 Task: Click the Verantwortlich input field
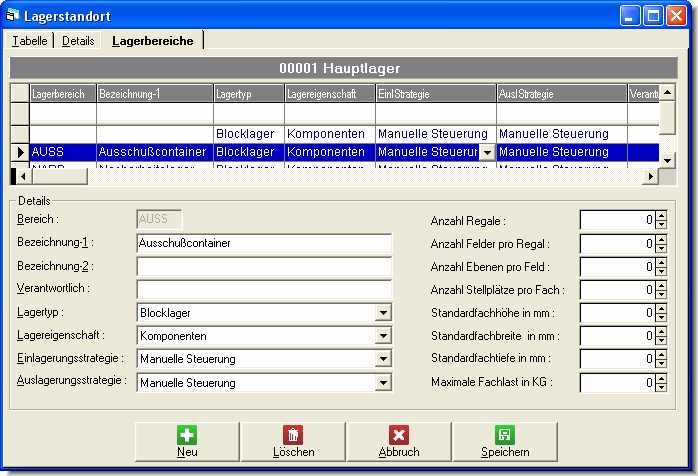pyautogui.click(x=263, y=290)
